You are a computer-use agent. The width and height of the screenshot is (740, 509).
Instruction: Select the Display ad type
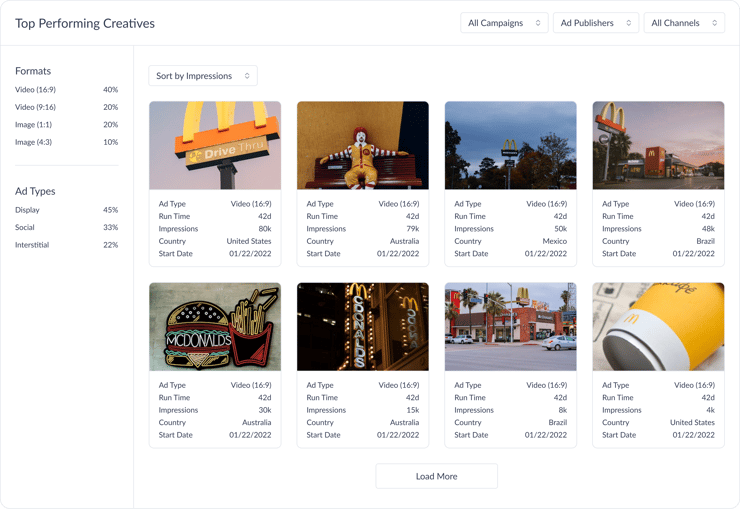[x=28, y=210]
